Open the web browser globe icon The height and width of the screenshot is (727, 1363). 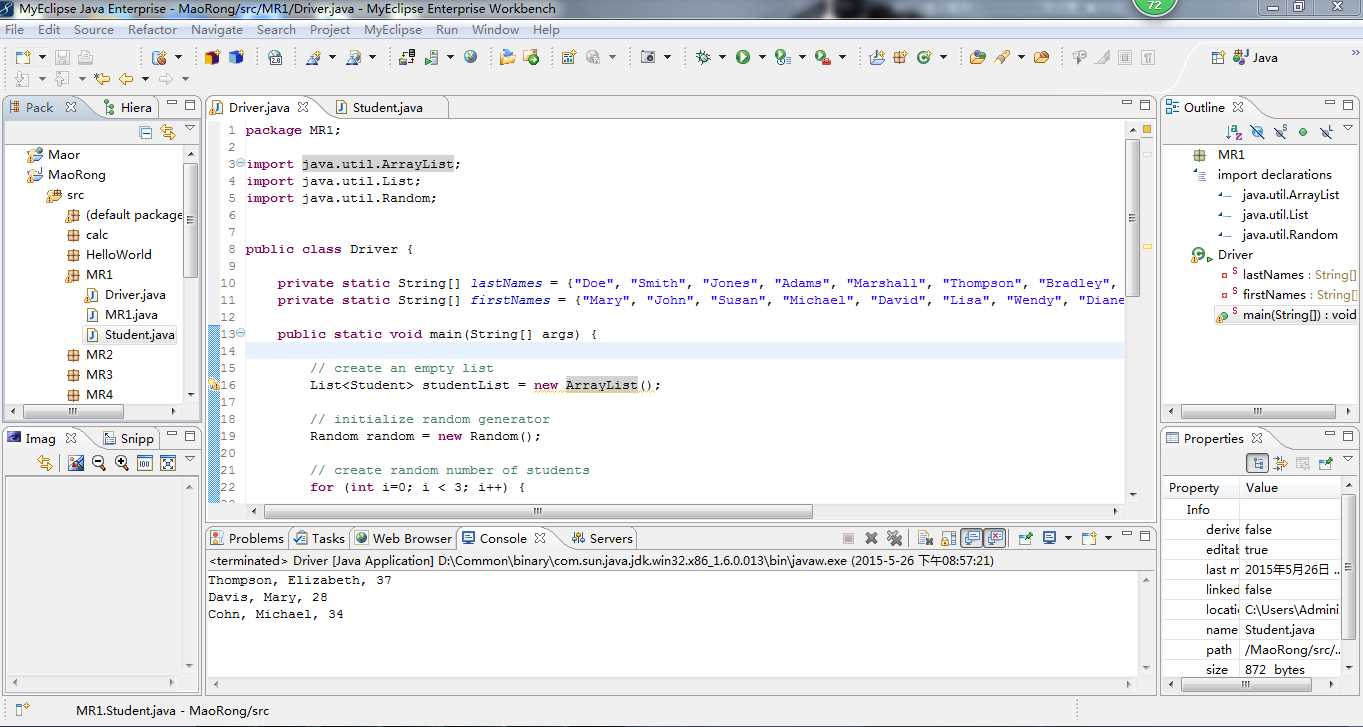tap(471, 57)
